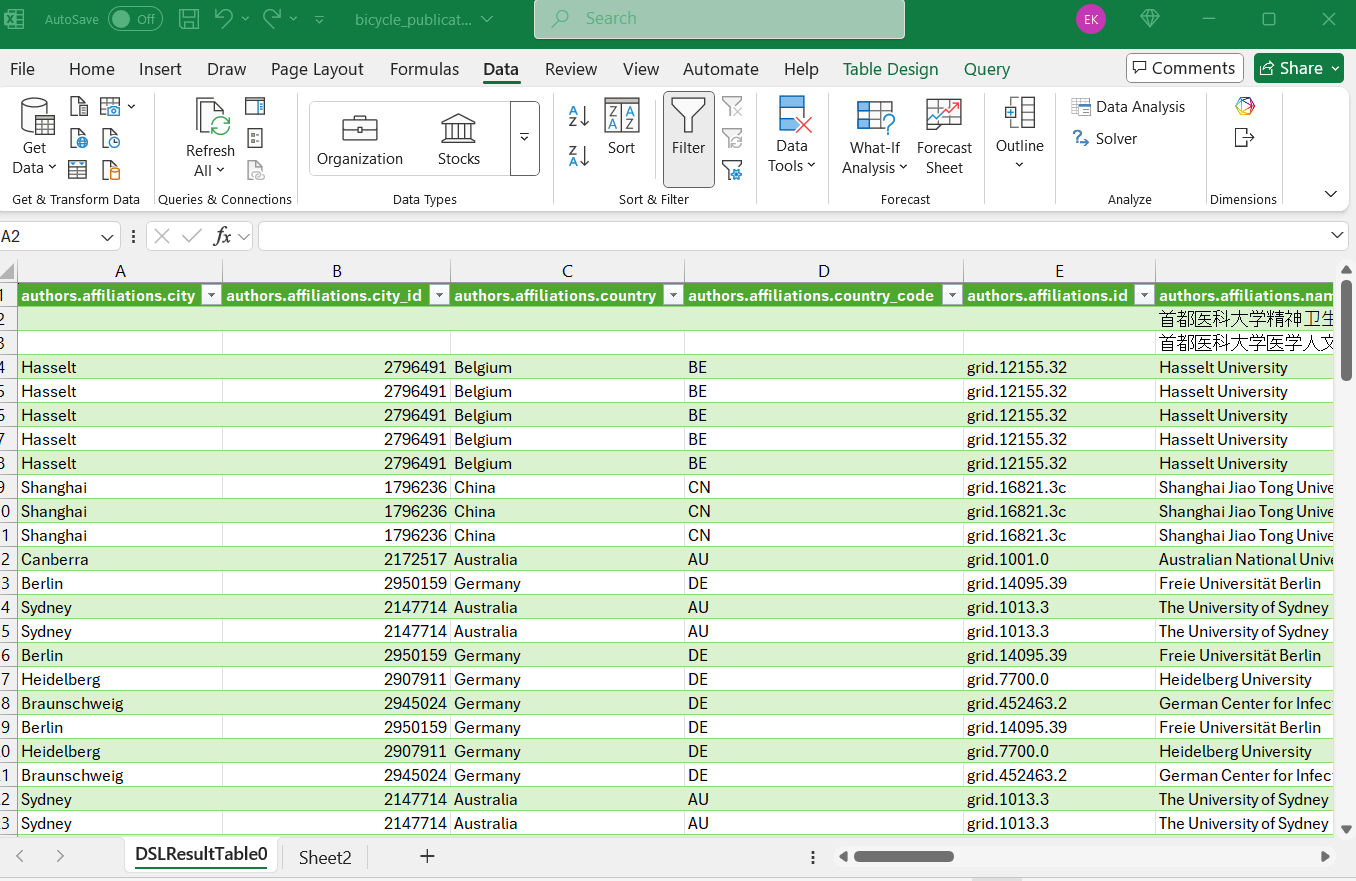This screenshot has width=1356, height=881.
Task: Click the Save icon in title bar
Action: pyautogui.click(x=188, y=19)
